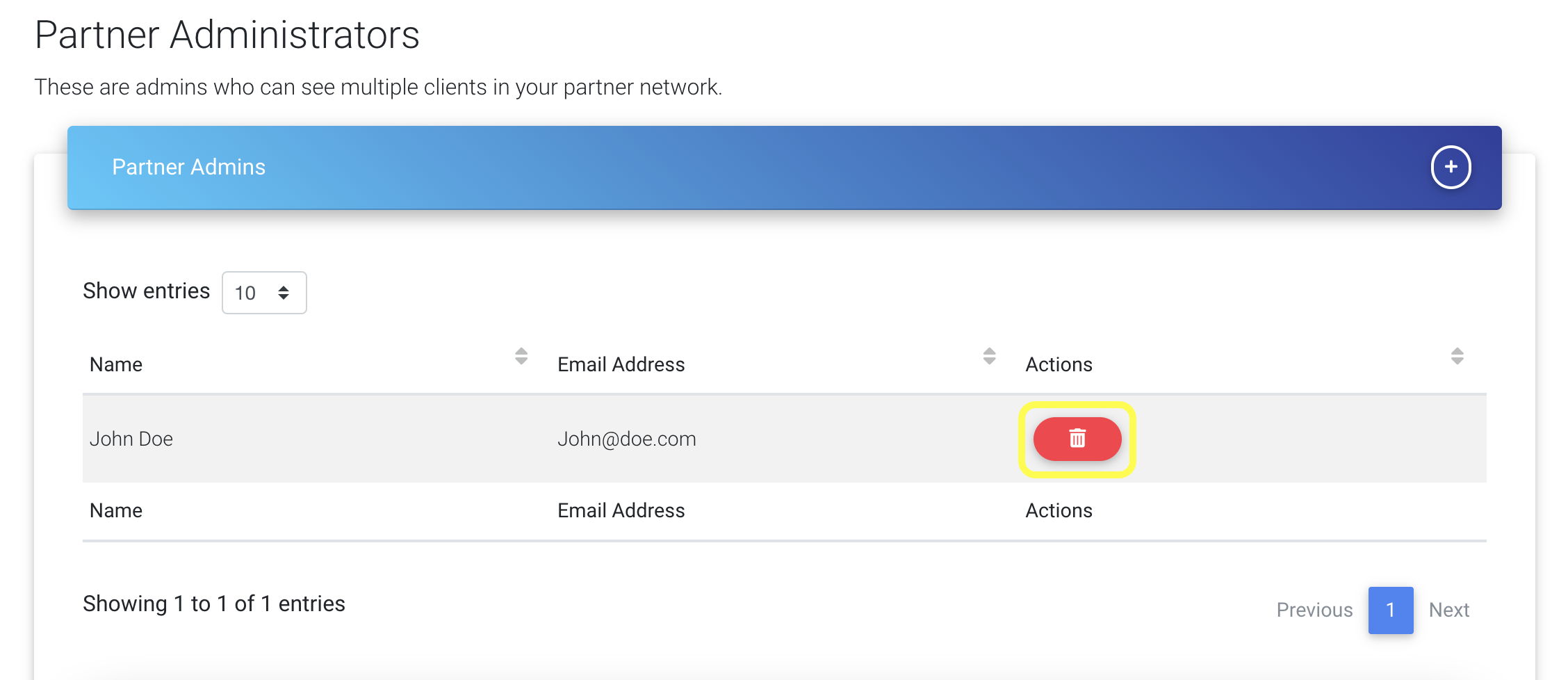The image size is (1568, 680).
Task: Click the Email Address column header text
Action: tap(621, 364)
